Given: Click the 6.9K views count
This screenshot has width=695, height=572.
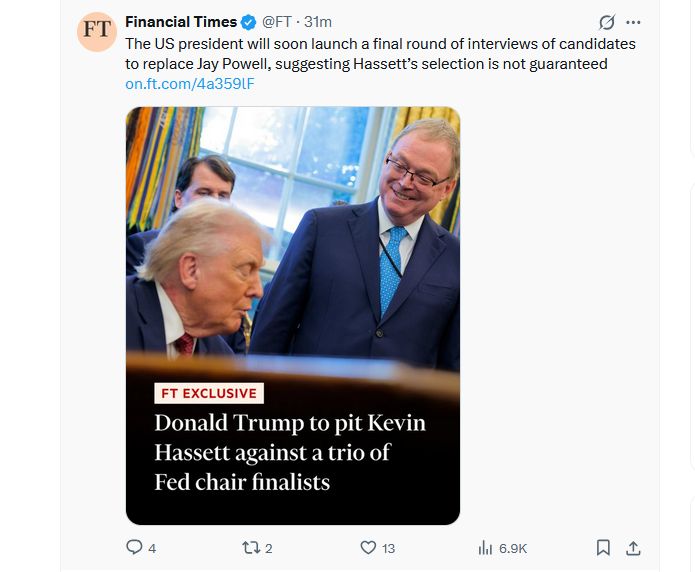Looking at the screenshot, I should pos(513,548).
